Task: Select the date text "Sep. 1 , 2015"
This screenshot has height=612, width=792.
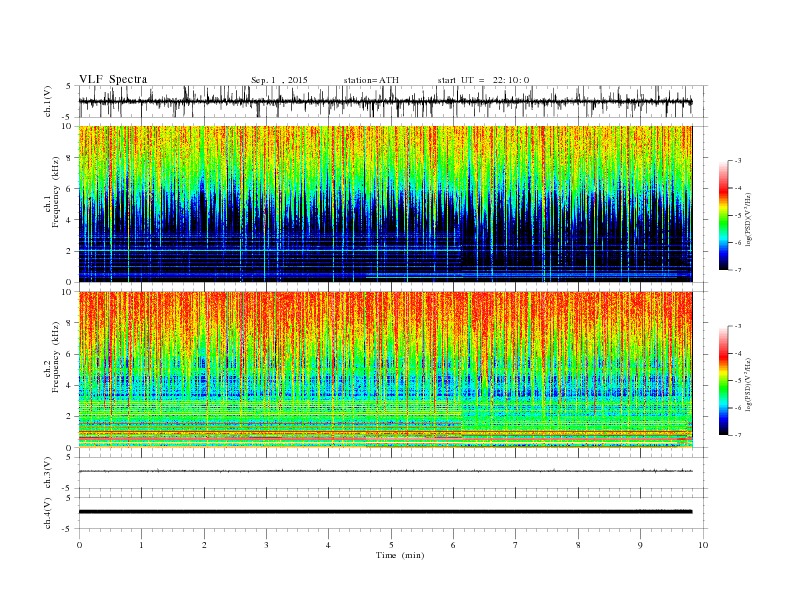Action: [279, 80]
